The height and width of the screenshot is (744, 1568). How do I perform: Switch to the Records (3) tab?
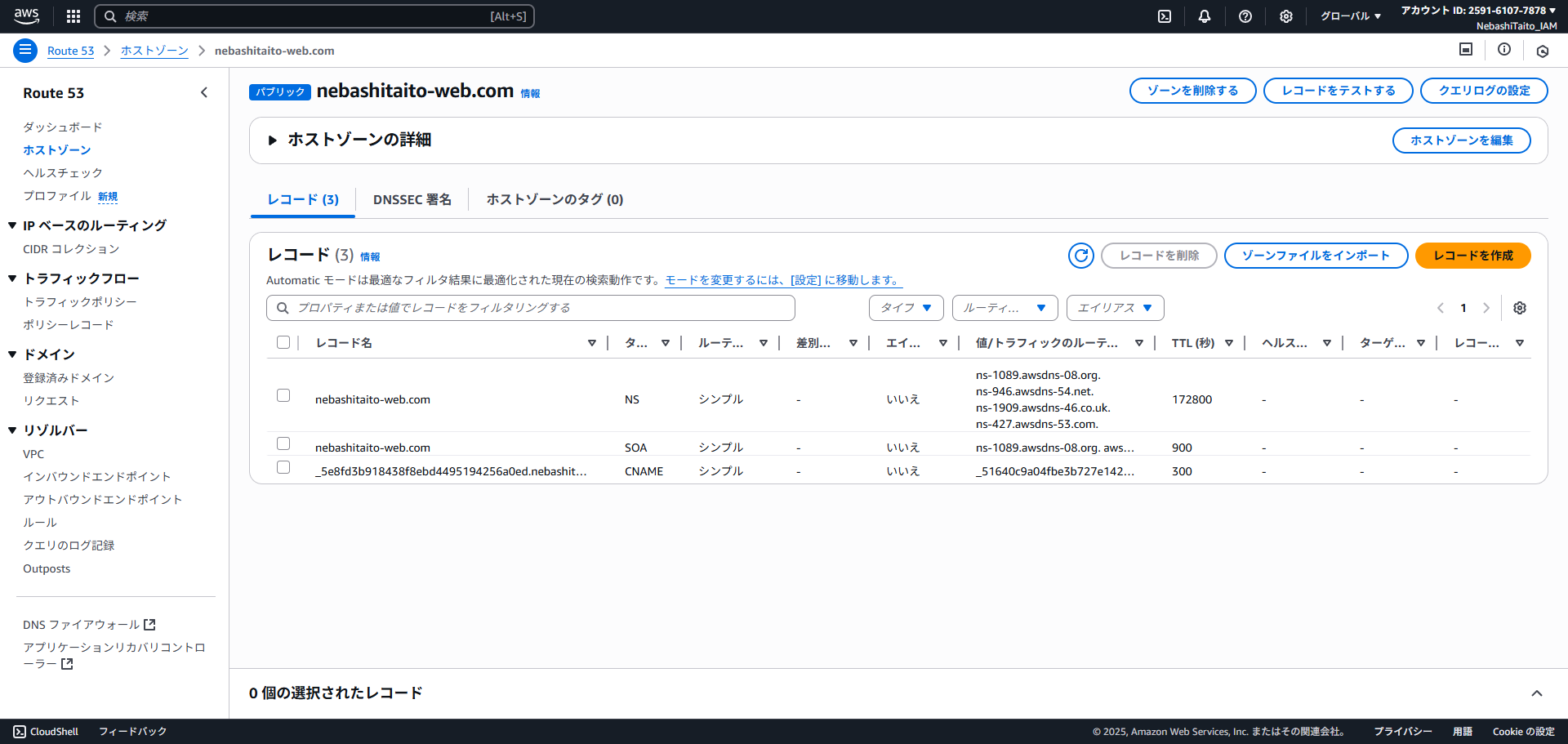303,199
